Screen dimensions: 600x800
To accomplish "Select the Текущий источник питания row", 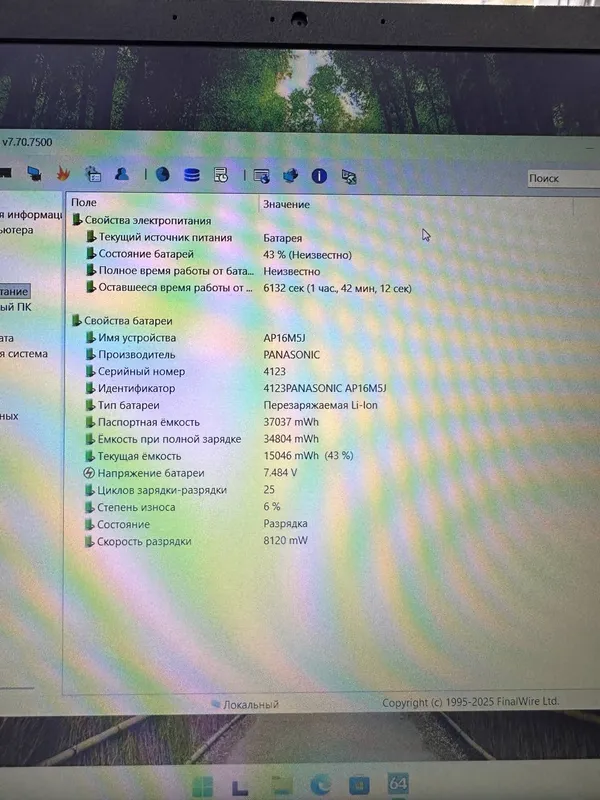I will coord(165,237).
